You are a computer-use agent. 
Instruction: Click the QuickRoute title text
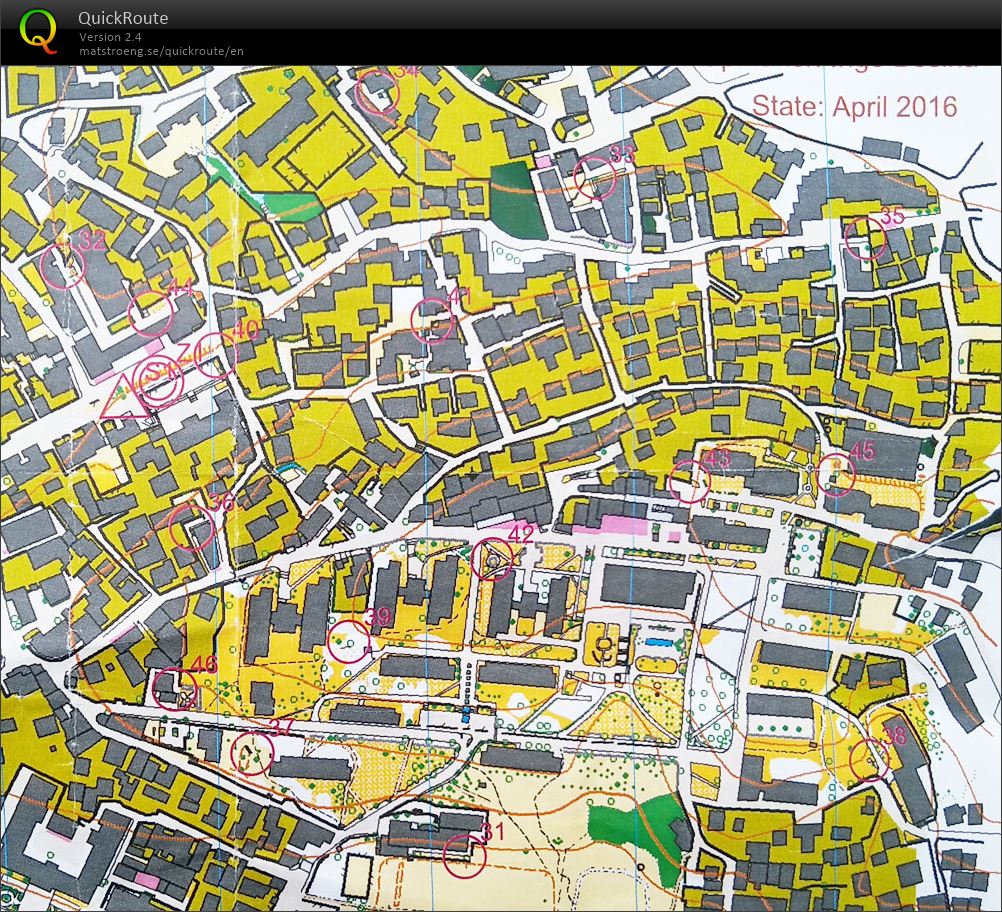[x=123, y=18]
